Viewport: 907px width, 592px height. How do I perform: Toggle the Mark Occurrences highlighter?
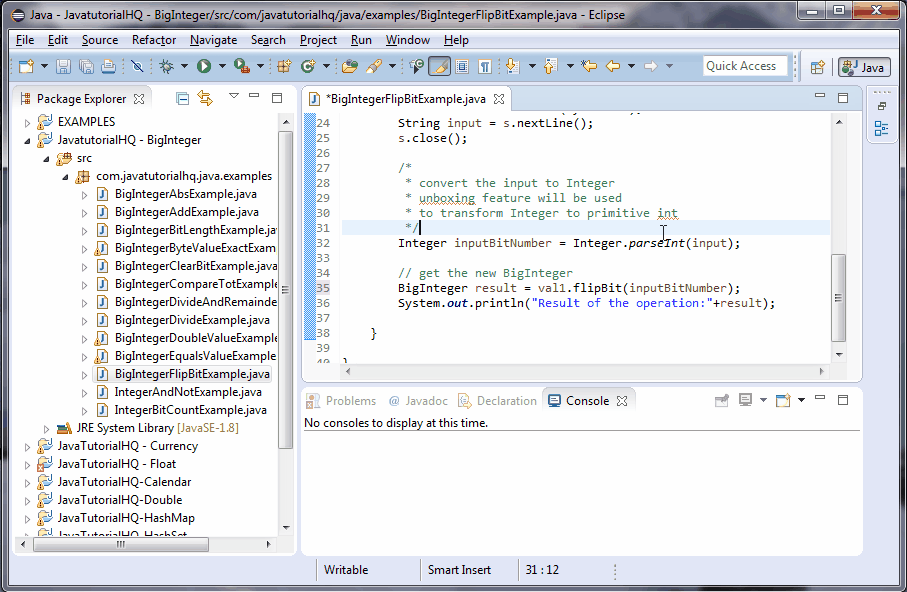[x=440, y=66]
